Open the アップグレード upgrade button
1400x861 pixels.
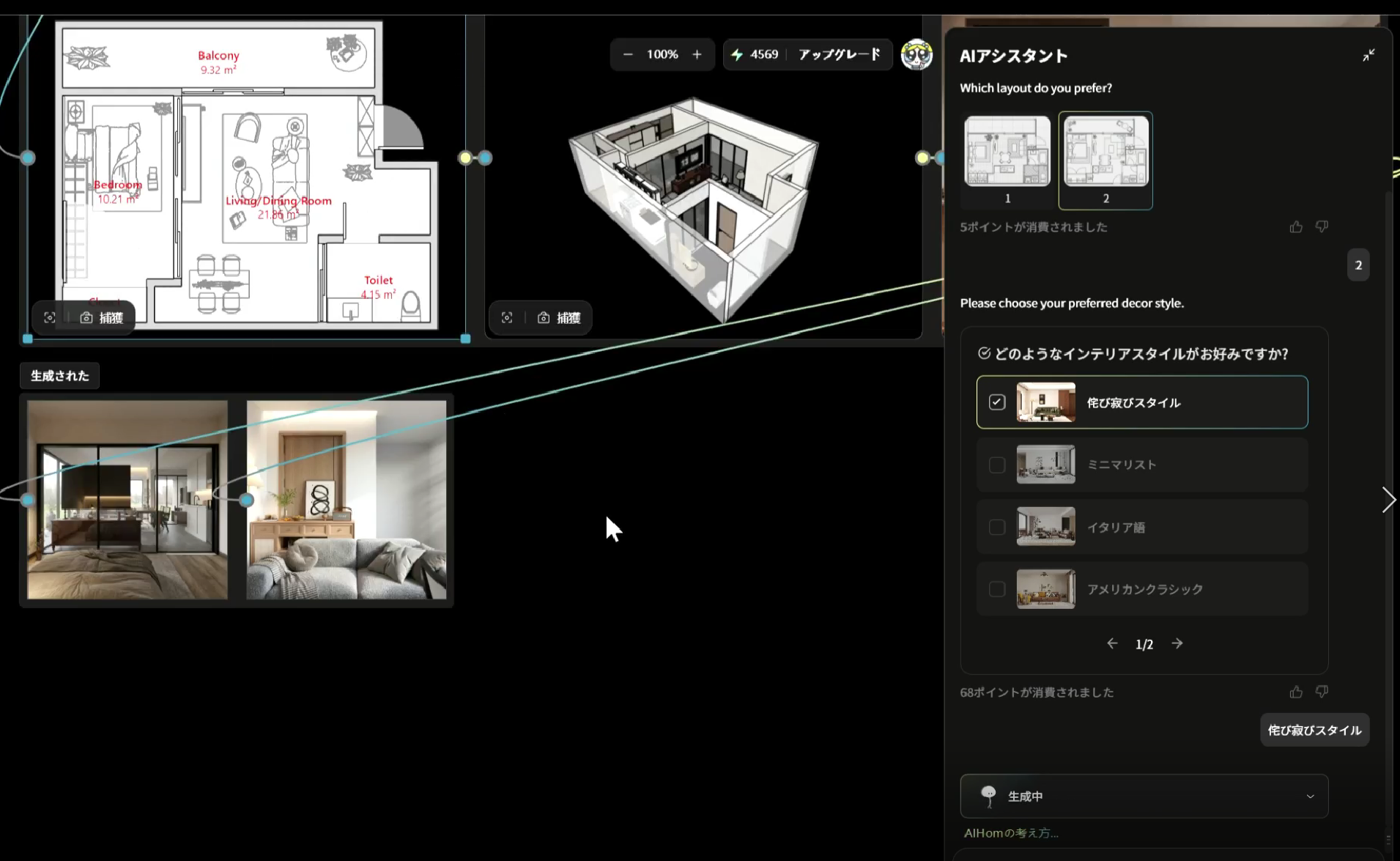(840, 54)
